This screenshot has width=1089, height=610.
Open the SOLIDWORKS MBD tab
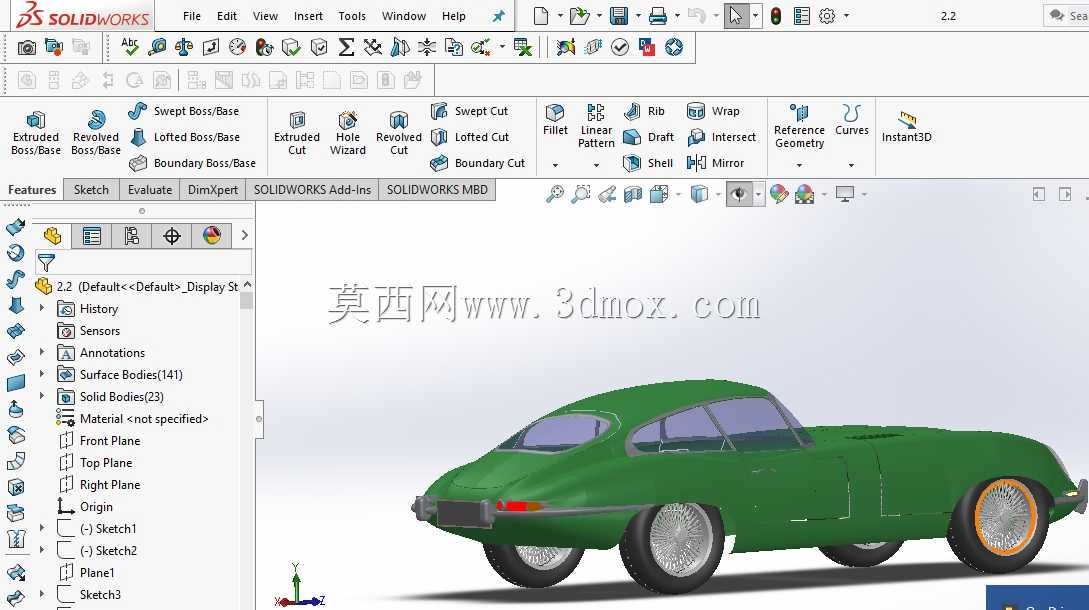pos(437,190)
